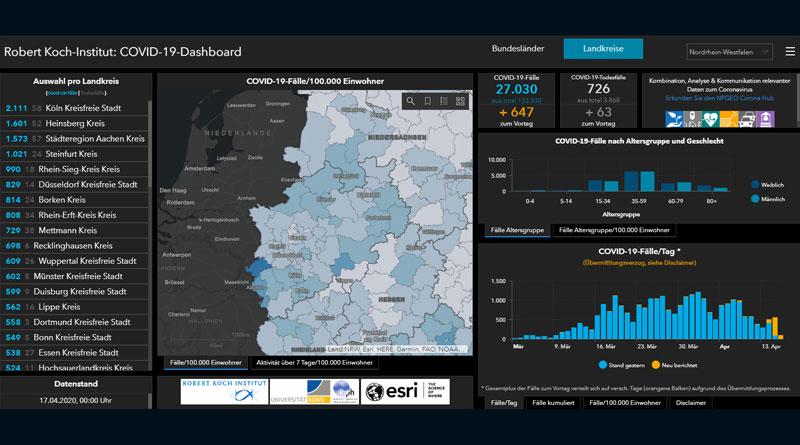Select the Landkreise view button

pyautogui.click(x=603, y=49)
